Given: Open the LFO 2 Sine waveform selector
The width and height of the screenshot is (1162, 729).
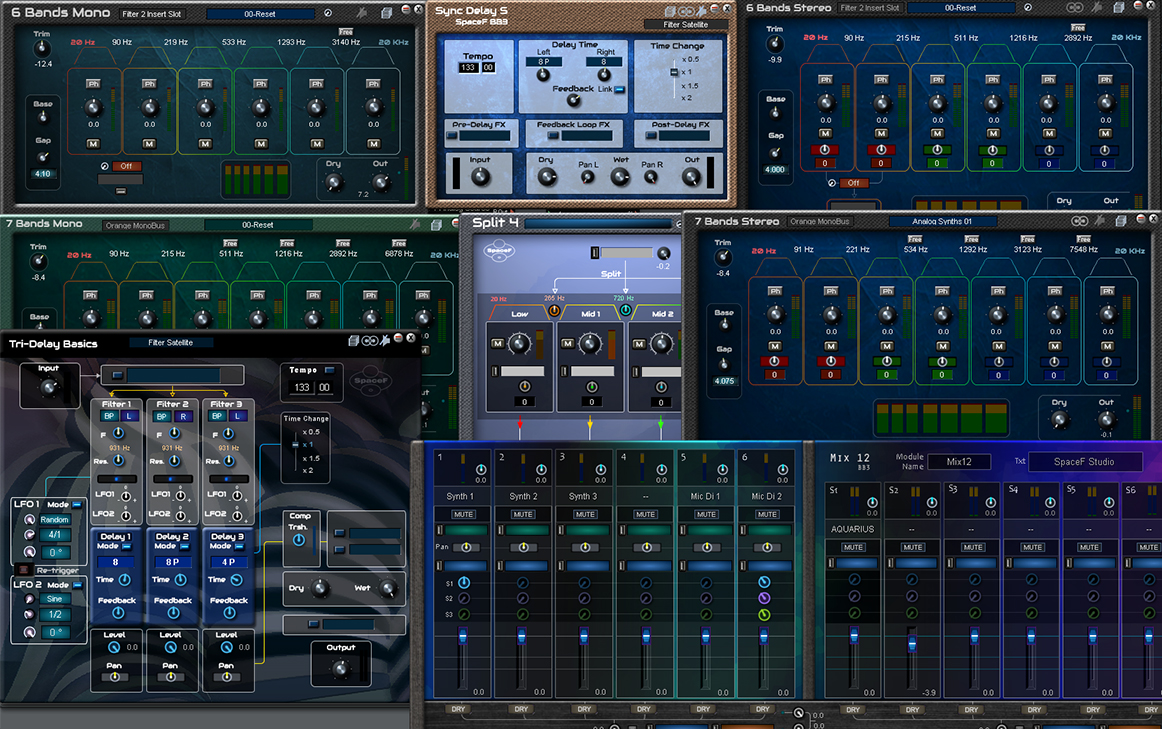Looking at the screenshot, I should click(x=55, y=599).
